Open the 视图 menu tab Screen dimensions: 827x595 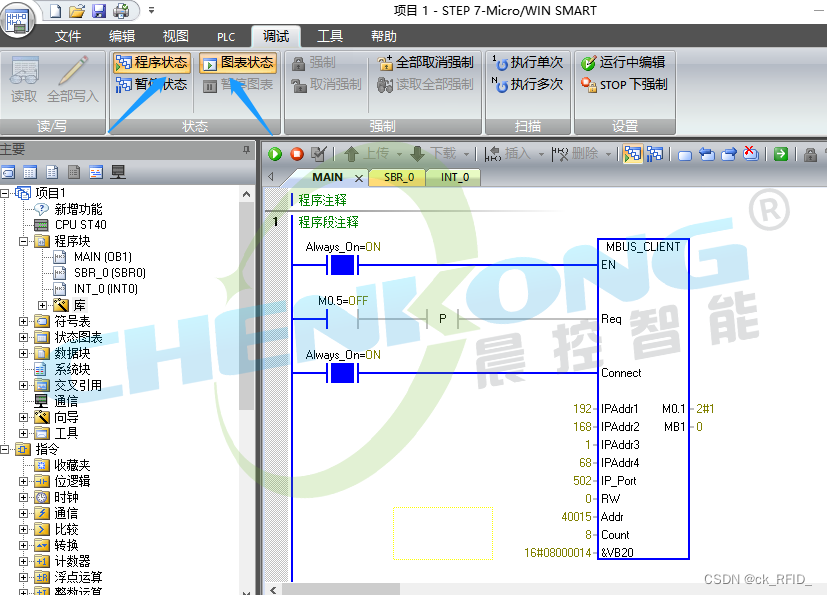point(176,36)
